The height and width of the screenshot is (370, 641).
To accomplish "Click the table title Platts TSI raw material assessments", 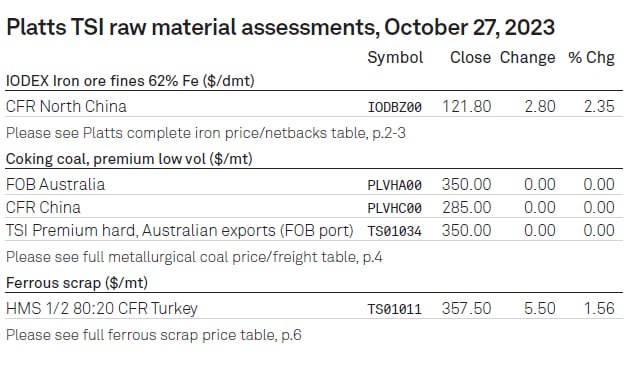I will [280, 28].
